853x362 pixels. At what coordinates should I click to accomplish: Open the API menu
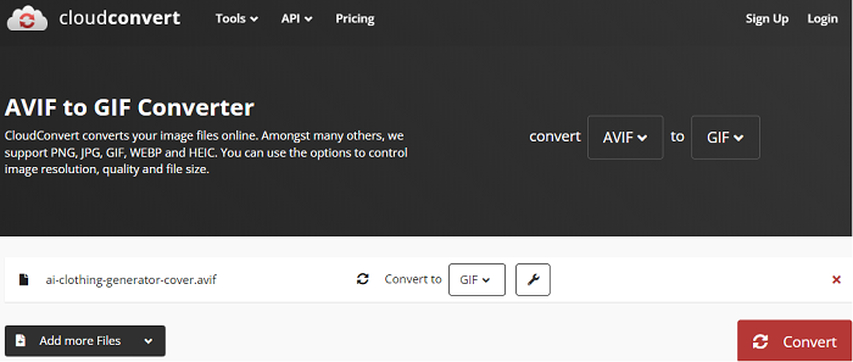296,19
